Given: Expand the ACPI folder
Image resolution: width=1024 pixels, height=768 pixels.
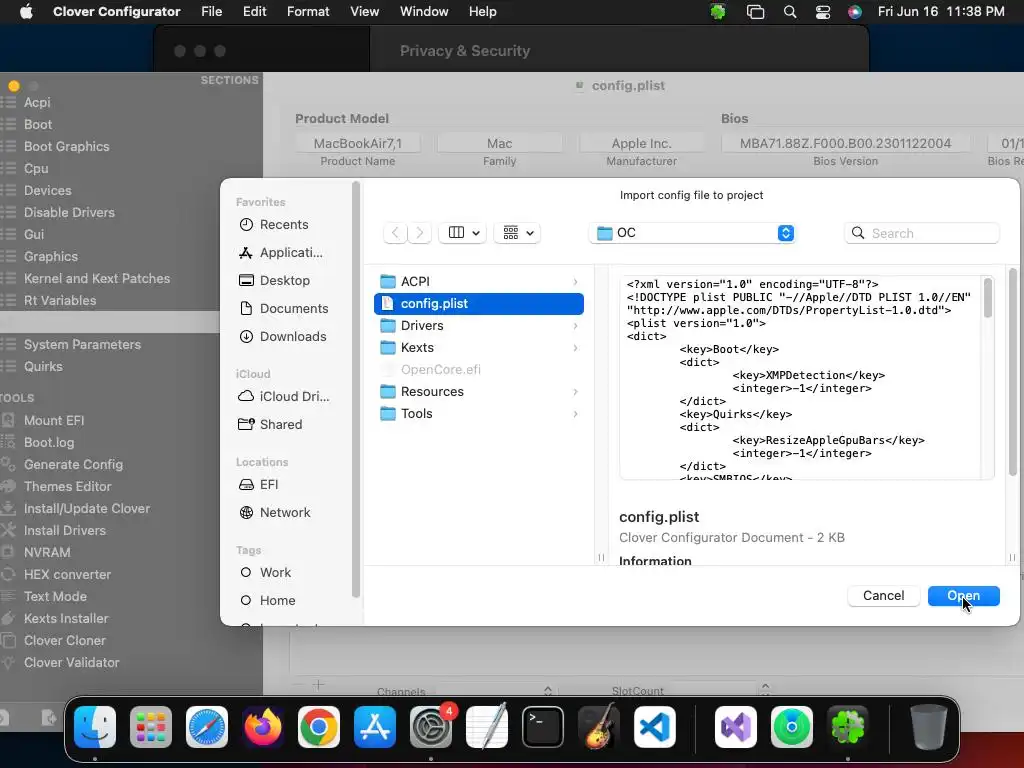Looking at the screenshot, I should click(x=575, y=281).
